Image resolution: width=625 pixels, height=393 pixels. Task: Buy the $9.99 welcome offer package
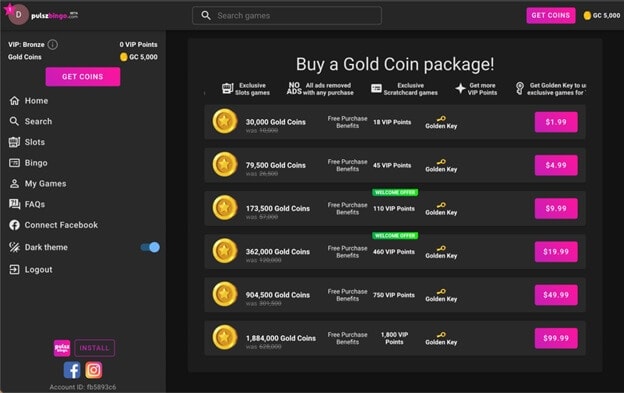click(556, 208)
